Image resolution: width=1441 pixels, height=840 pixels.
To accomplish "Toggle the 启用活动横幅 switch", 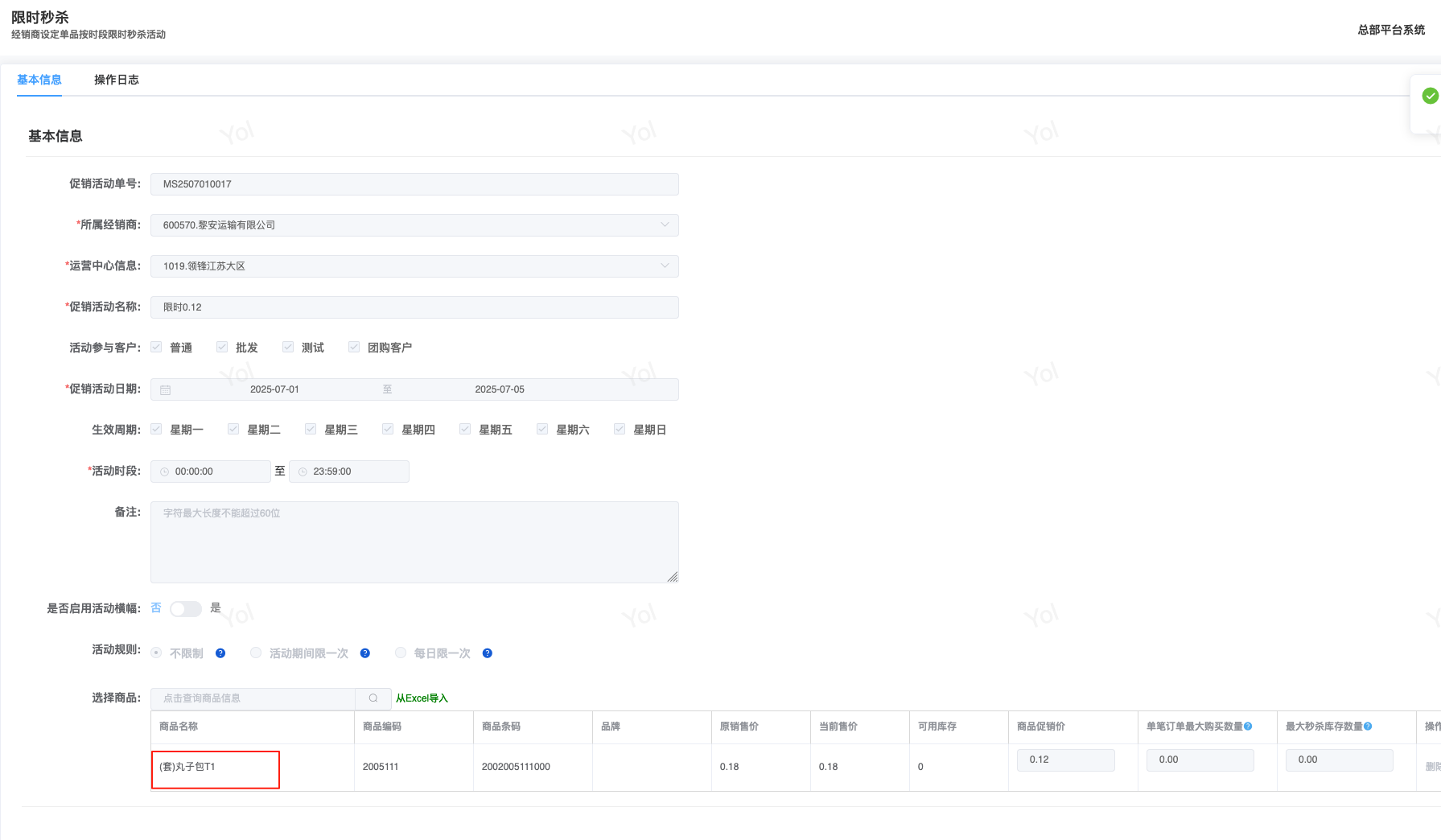I will coord(186,609).
